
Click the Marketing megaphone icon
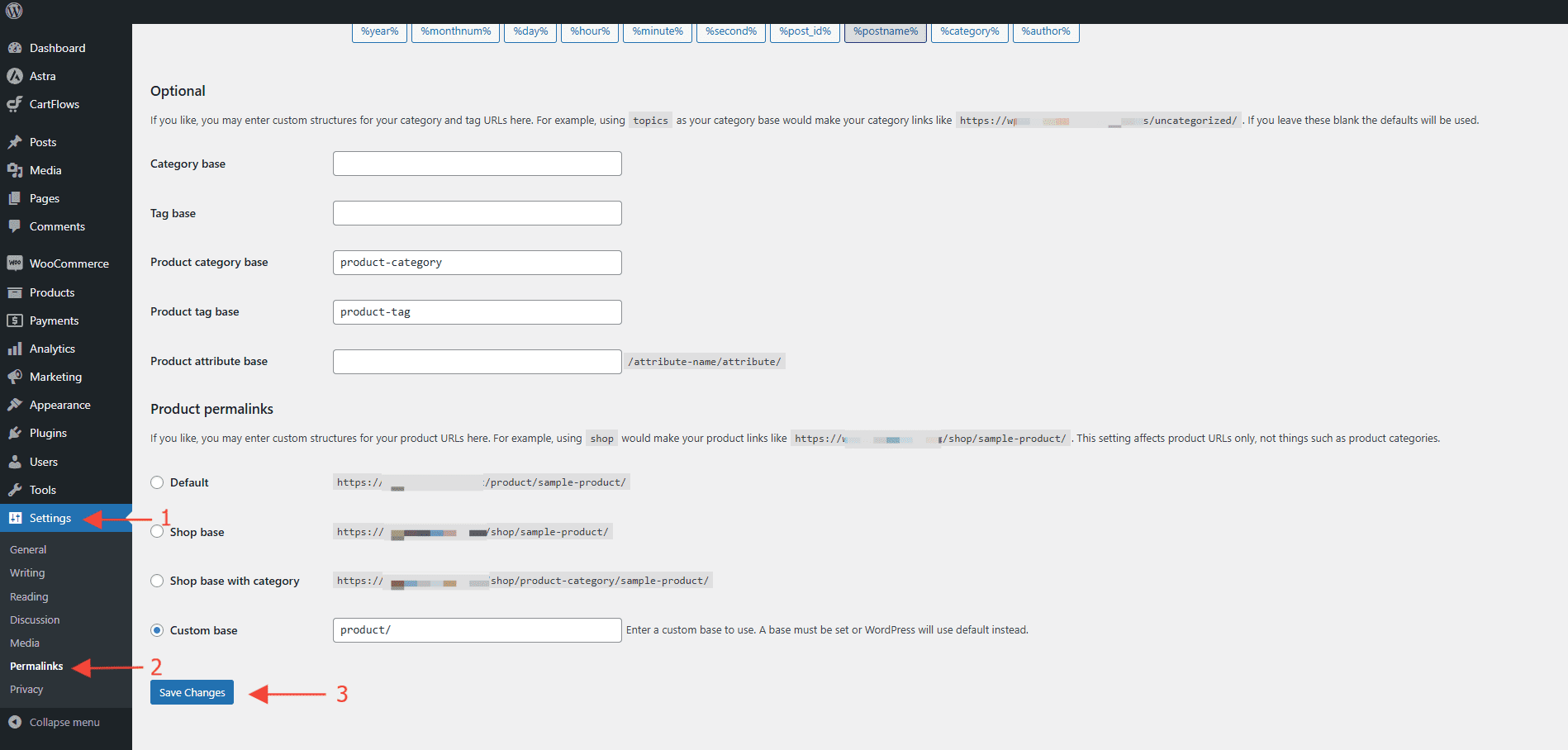coord(15,377)
